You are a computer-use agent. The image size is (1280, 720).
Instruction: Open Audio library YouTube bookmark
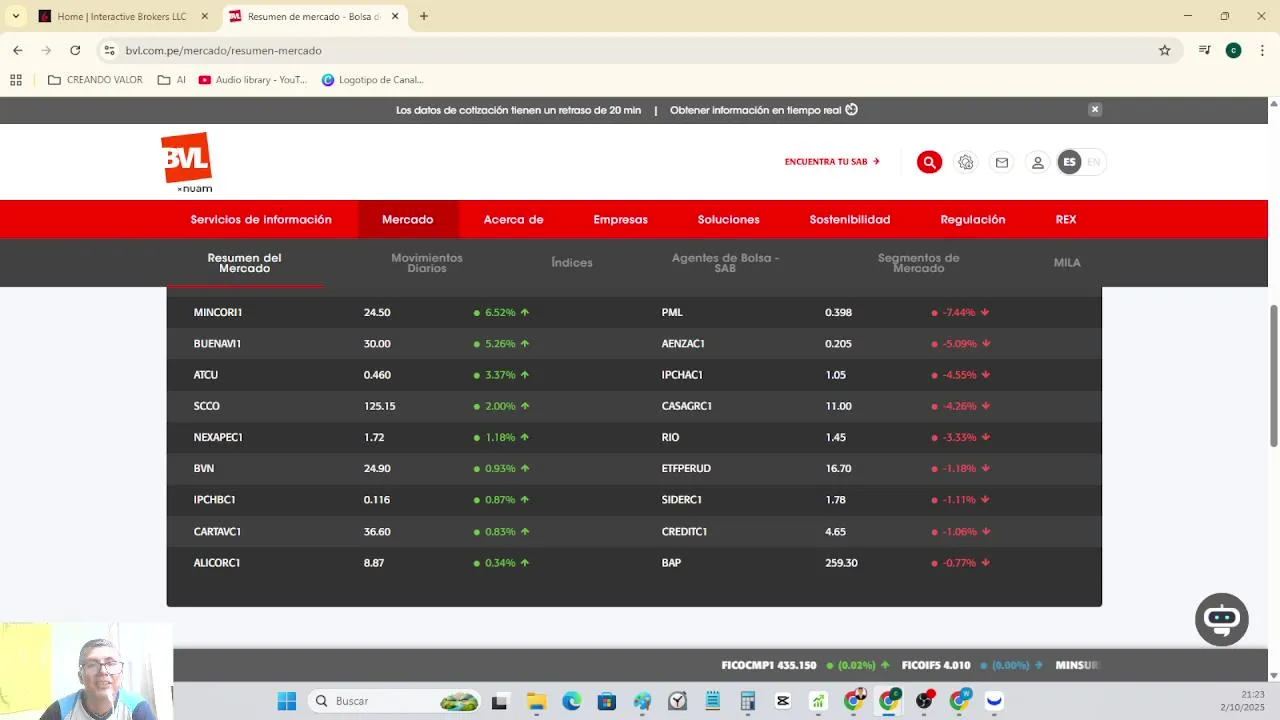253,80
